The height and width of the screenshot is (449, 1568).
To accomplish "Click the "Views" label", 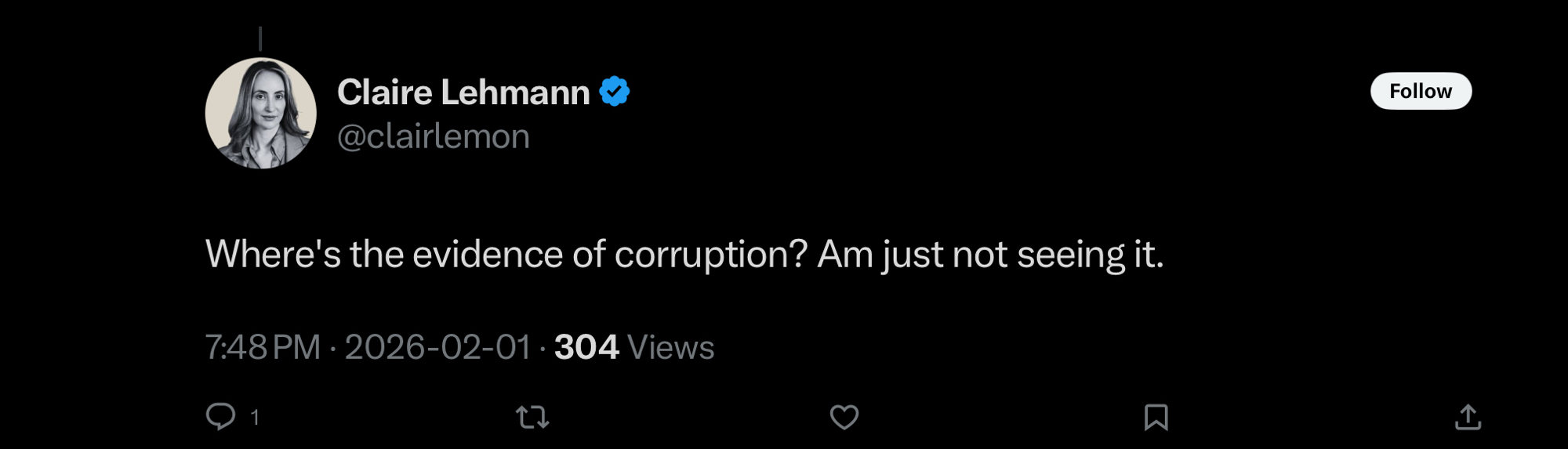I will pyautogui.click(x=671, y=347).
